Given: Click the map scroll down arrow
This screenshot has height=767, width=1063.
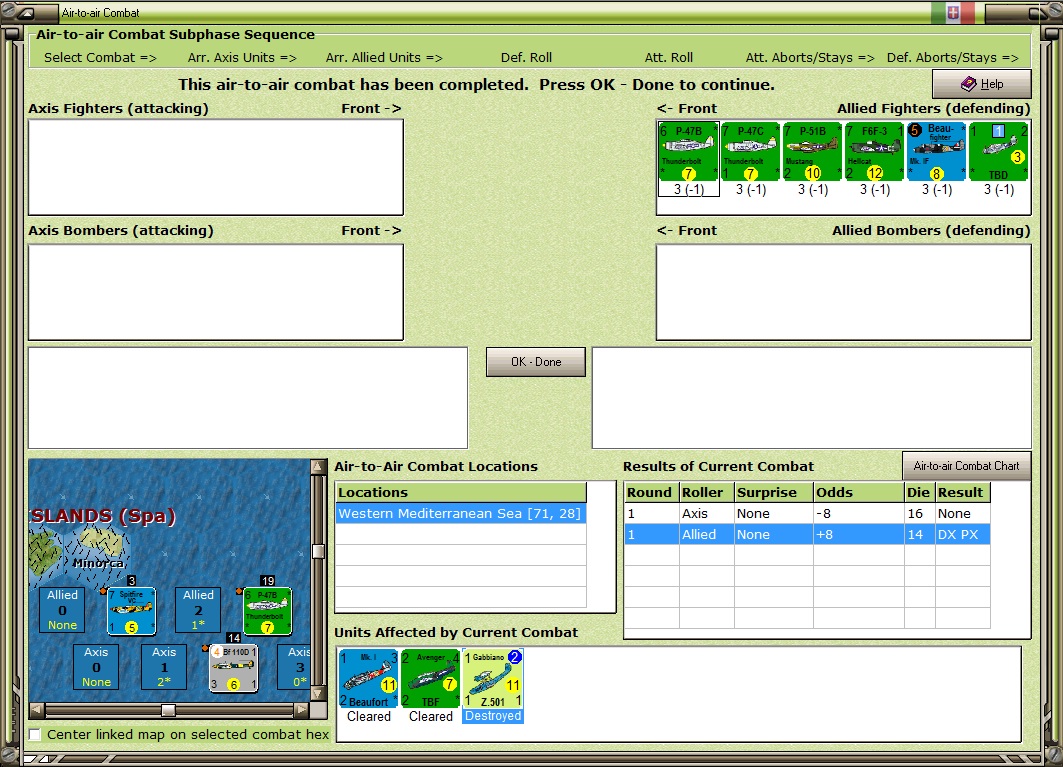Looking at the screenshot, I should pos(318,694).
